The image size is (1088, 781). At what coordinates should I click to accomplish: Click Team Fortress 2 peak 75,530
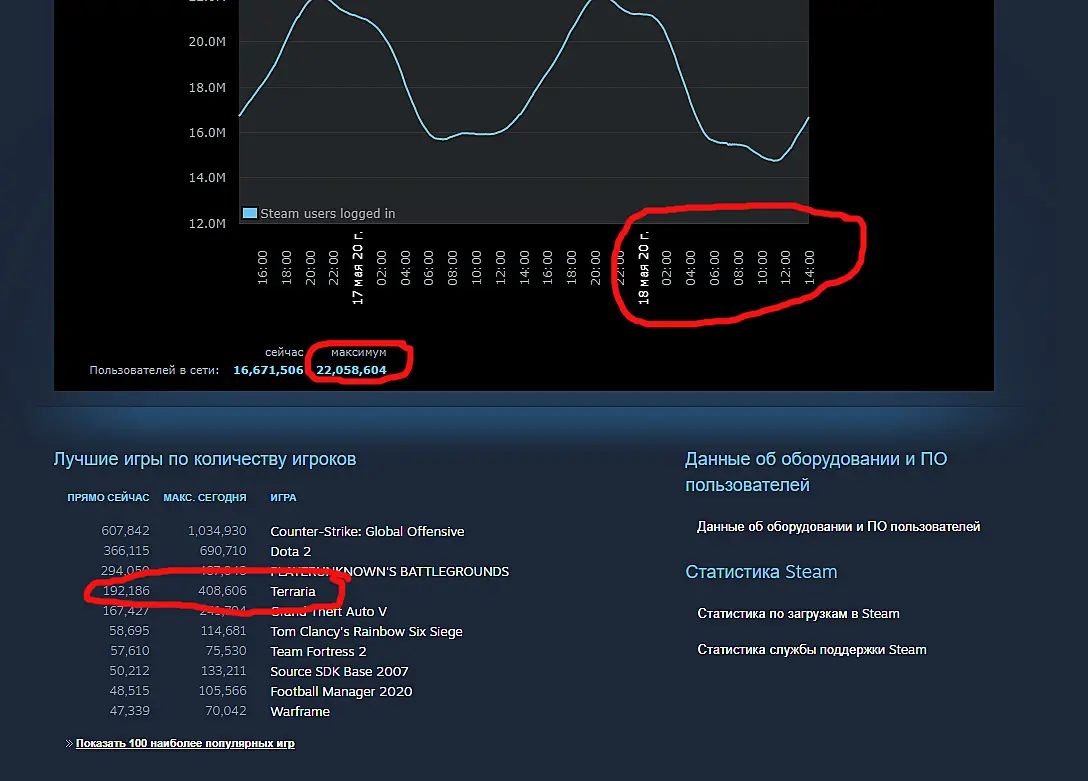point(226,651)
